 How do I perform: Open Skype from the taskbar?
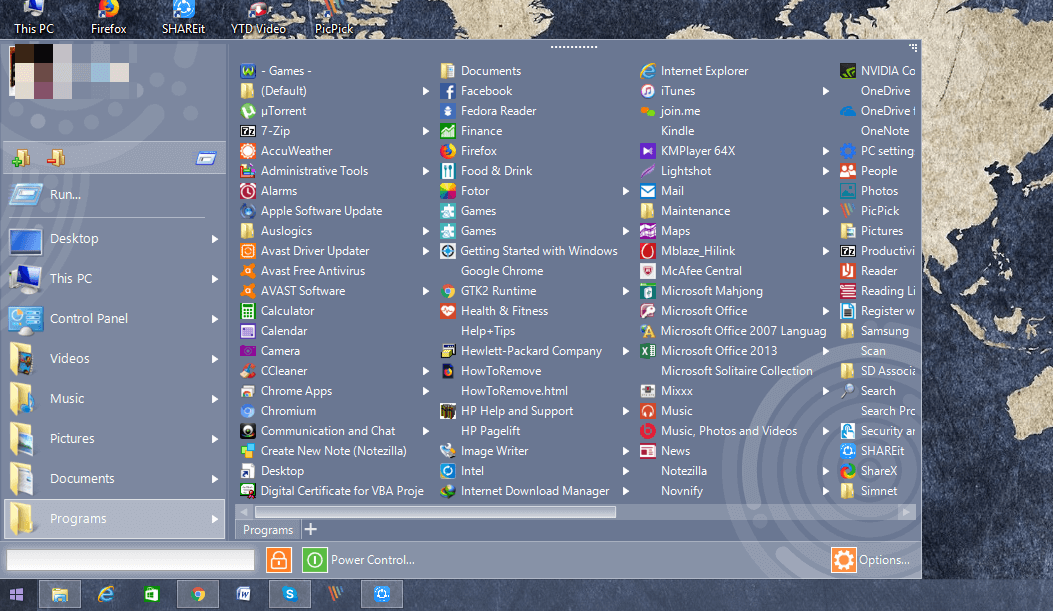pos(290,594)
